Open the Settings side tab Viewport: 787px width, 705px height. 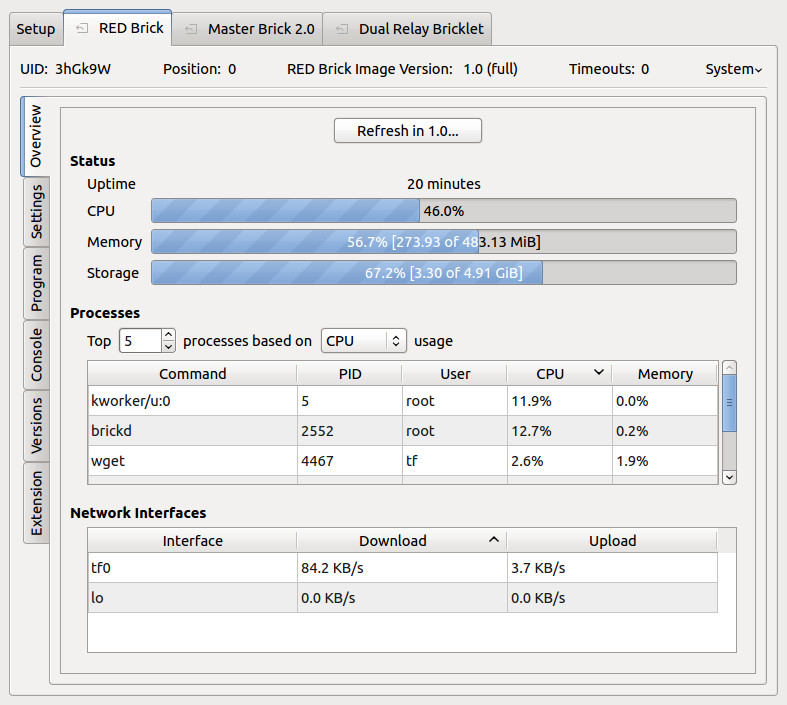[37, 212]
